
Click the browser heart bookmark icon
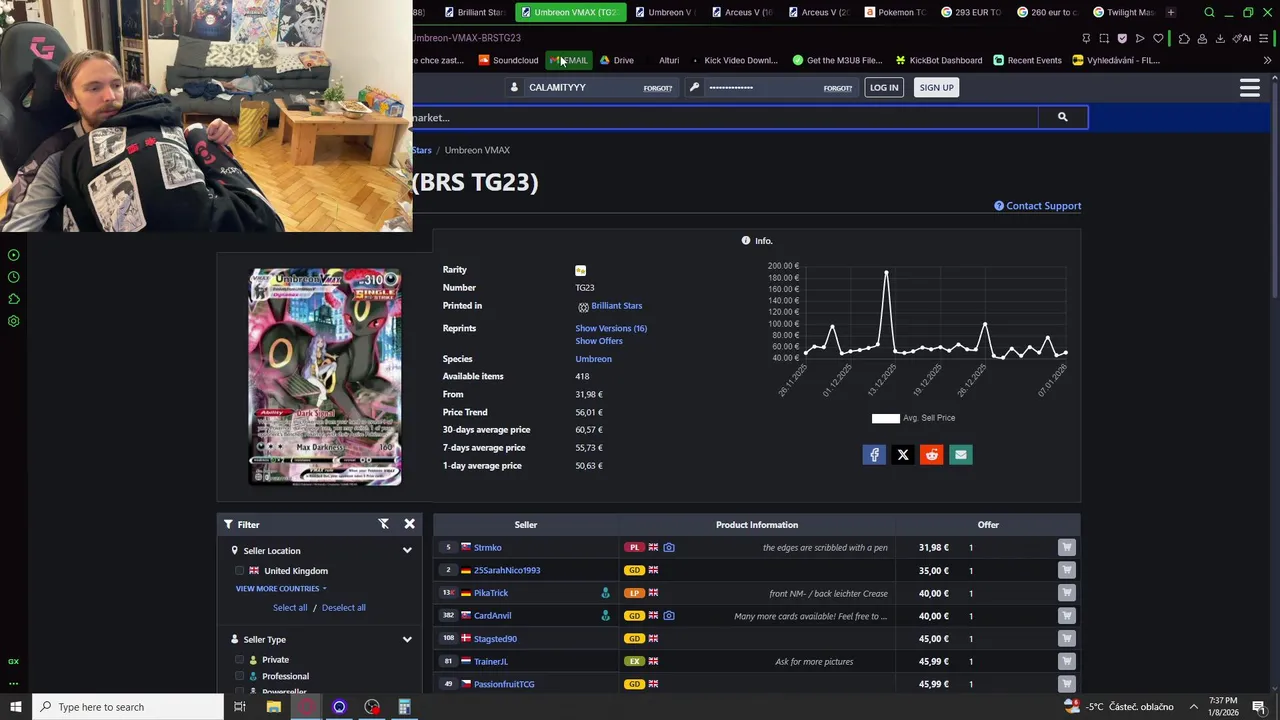click(x=1158, y=38)
